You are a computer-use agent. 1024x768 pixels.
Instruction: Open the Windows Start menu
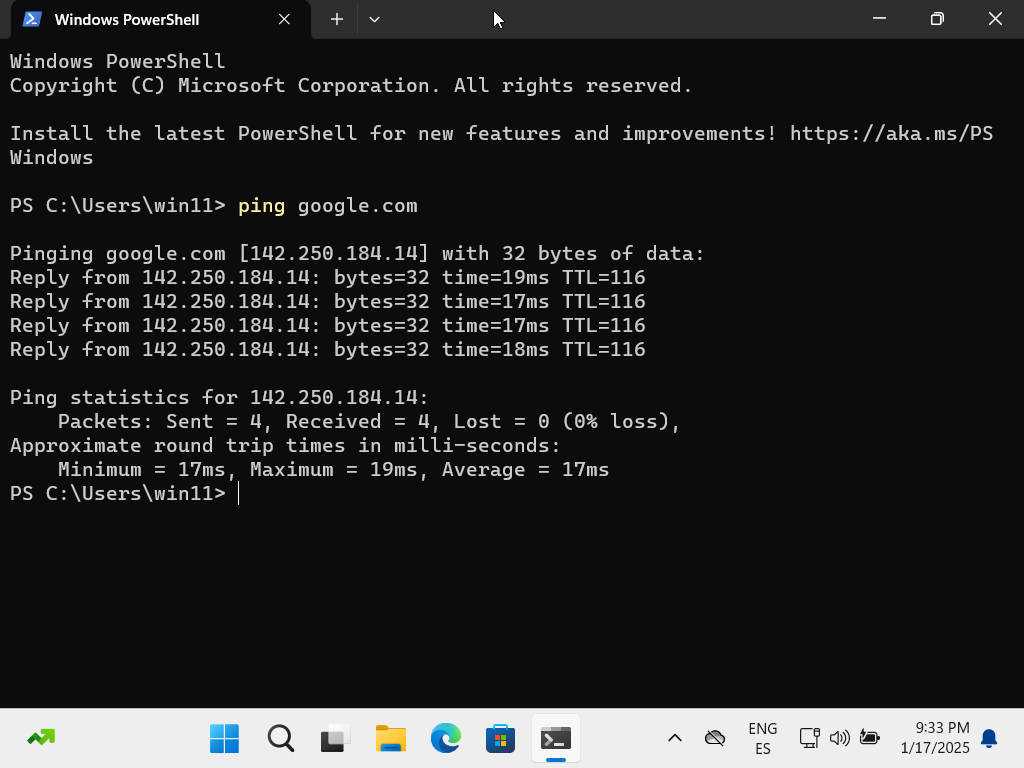click(x=224, y=739)
